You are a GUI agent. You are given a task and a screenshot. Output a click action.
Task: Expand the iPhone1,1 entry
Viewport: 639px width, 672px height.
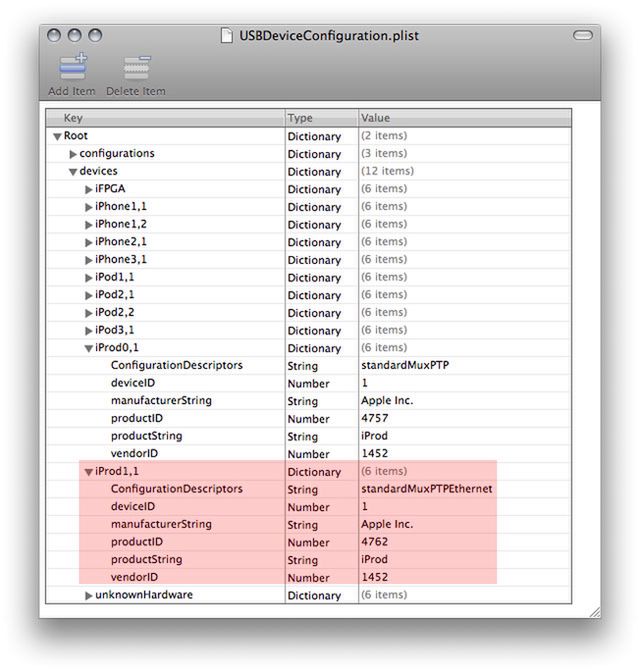click(89, 207)
